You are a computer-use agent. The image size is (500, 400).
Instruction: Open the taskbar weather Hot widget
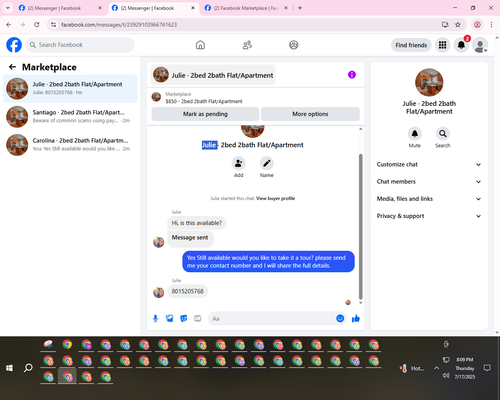412,368
